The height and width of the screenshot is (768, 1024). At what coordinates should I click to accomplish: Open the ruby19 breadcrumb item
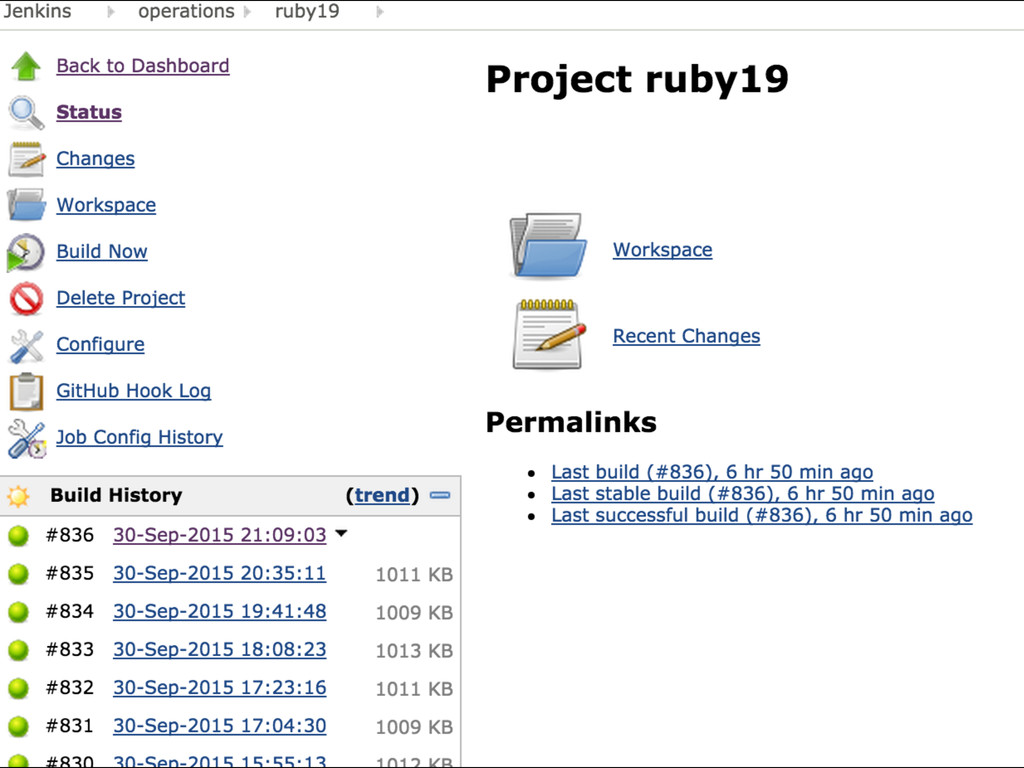click(307, 12)
